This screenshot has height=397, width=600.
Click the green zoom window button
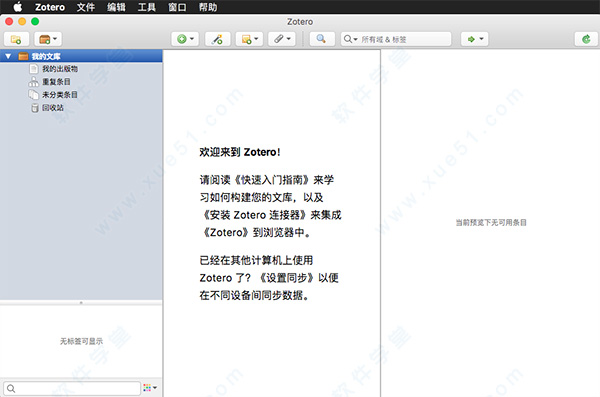point(35,21)
